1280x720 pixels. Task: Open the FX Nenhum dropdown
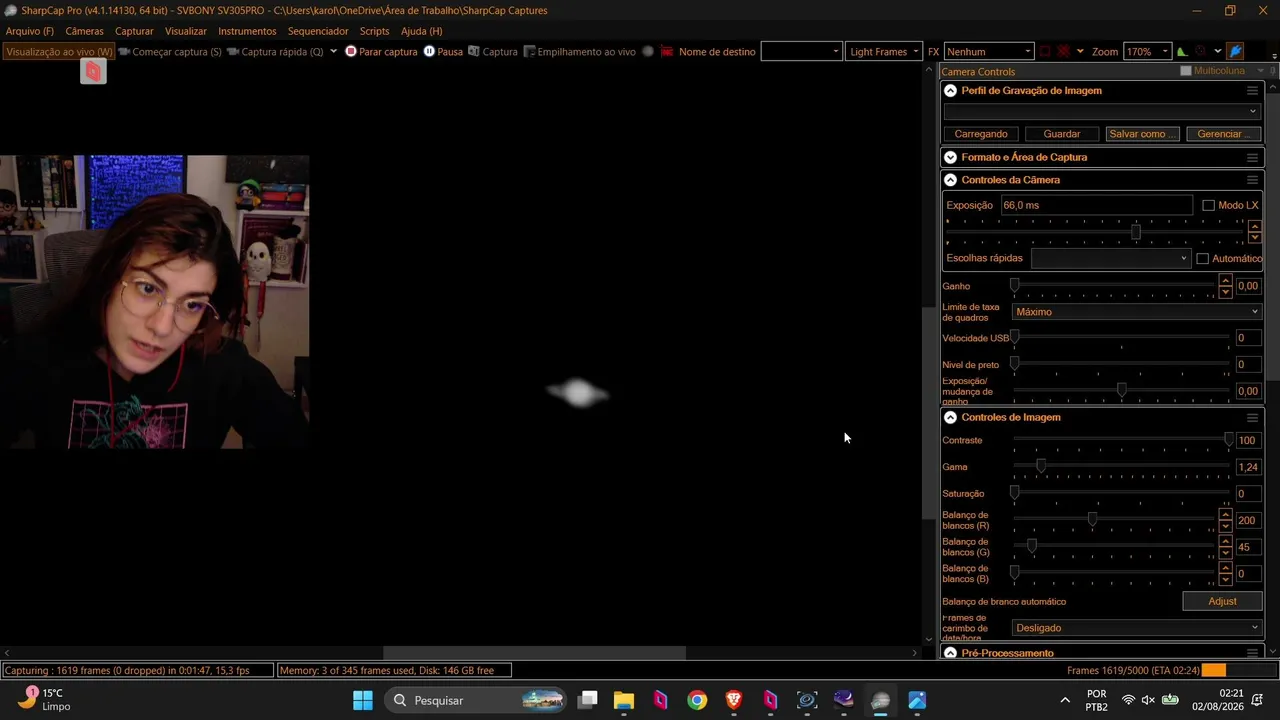pyautogui.click(x=988, y=51)
